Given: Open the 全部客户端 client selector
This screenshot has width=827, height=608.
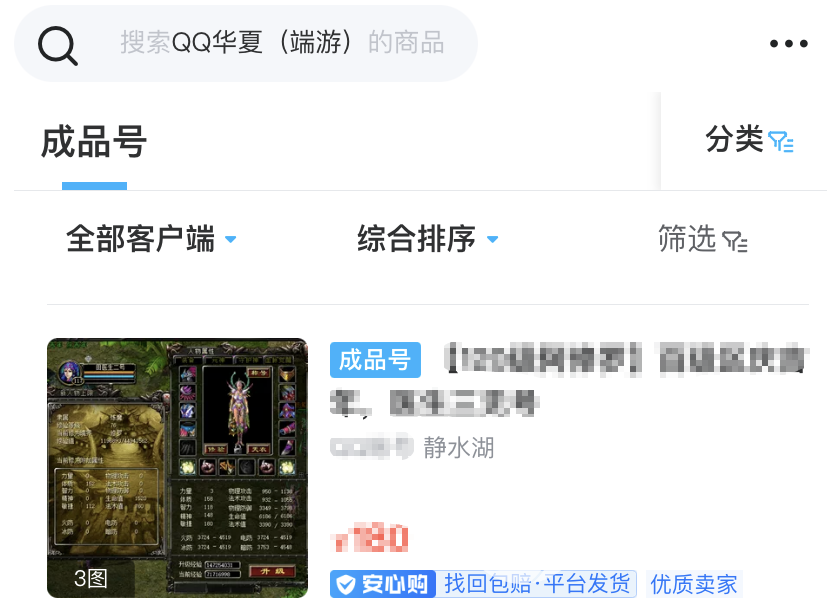Looking at the screenshot, I should tap(151, 239).
